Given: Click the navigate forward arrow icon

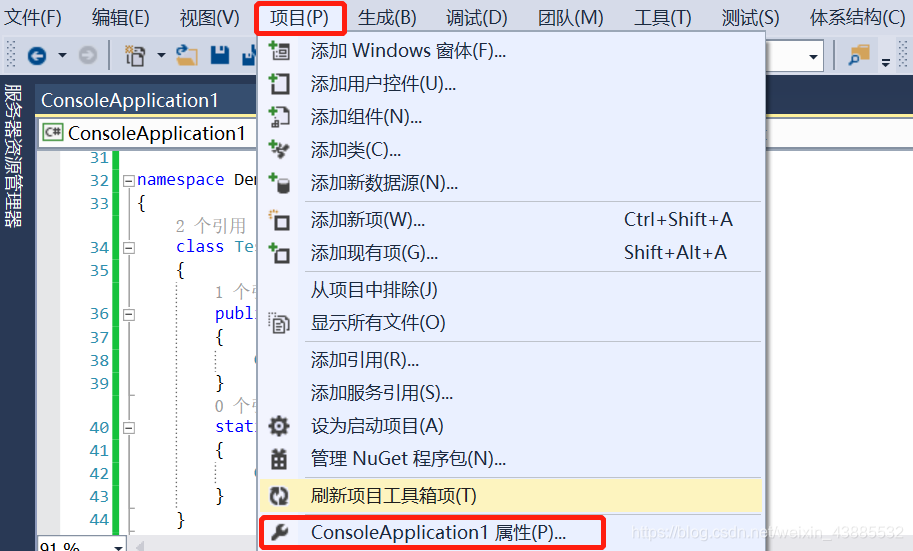Looking at the screenshot, I should [x=88, y=56].
